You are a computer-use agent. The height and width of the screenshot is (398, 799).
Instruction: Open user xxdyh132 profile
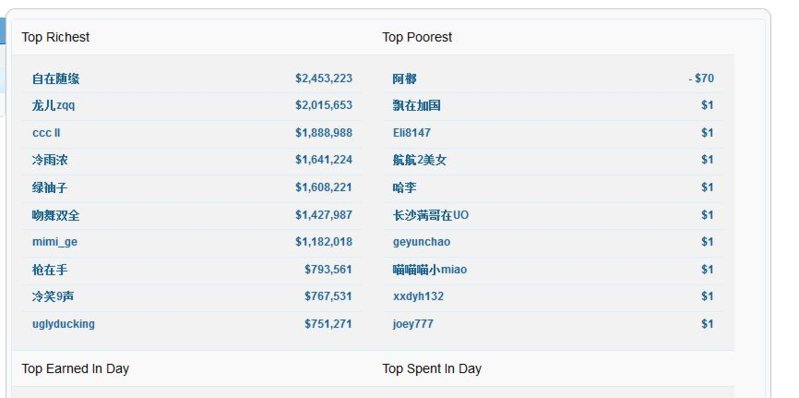pyautogui.click(x=418, y=296)
